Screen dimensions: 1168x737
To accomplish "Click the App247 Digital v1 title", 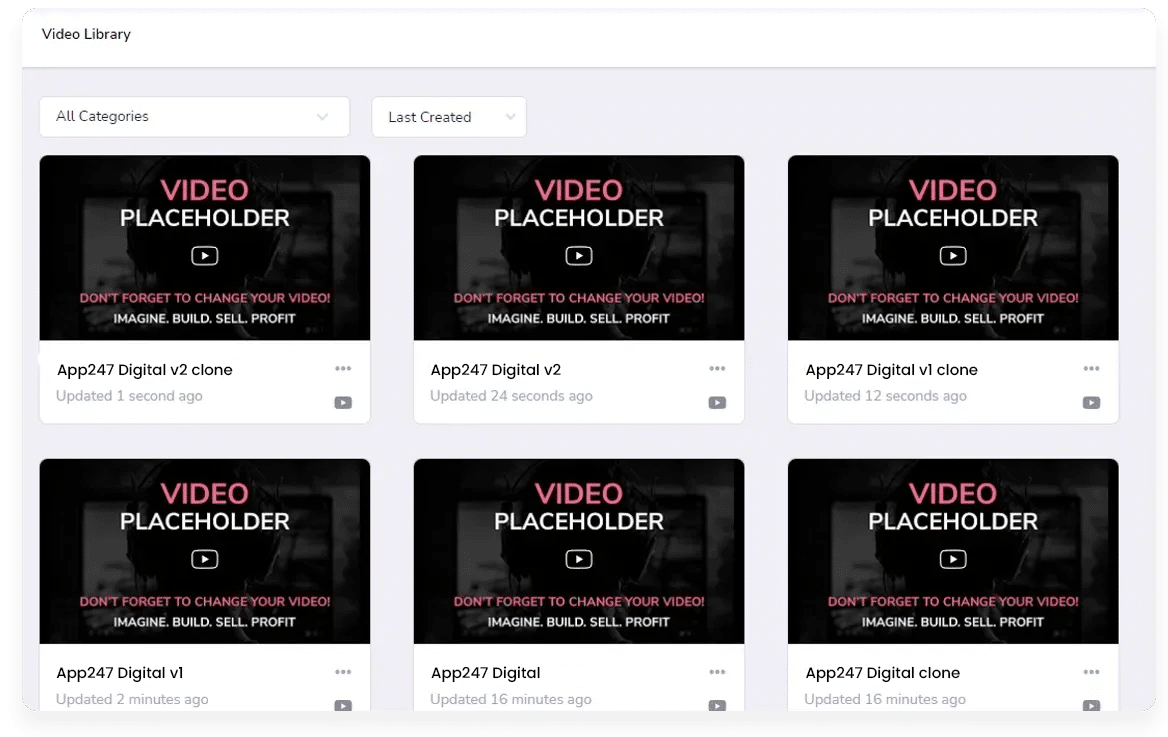I will click(x=120, y=673).
